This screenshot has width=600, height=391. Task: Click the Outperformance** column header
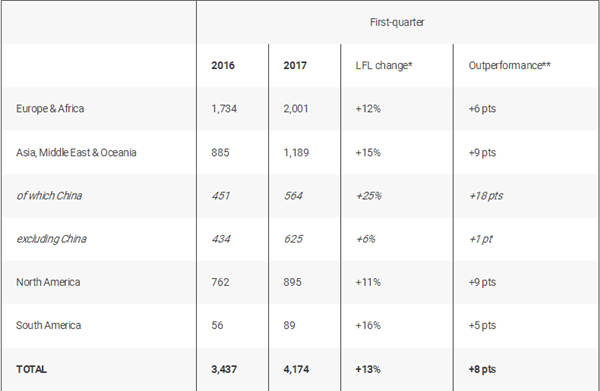pyautogui.click(x=509, y=65)
